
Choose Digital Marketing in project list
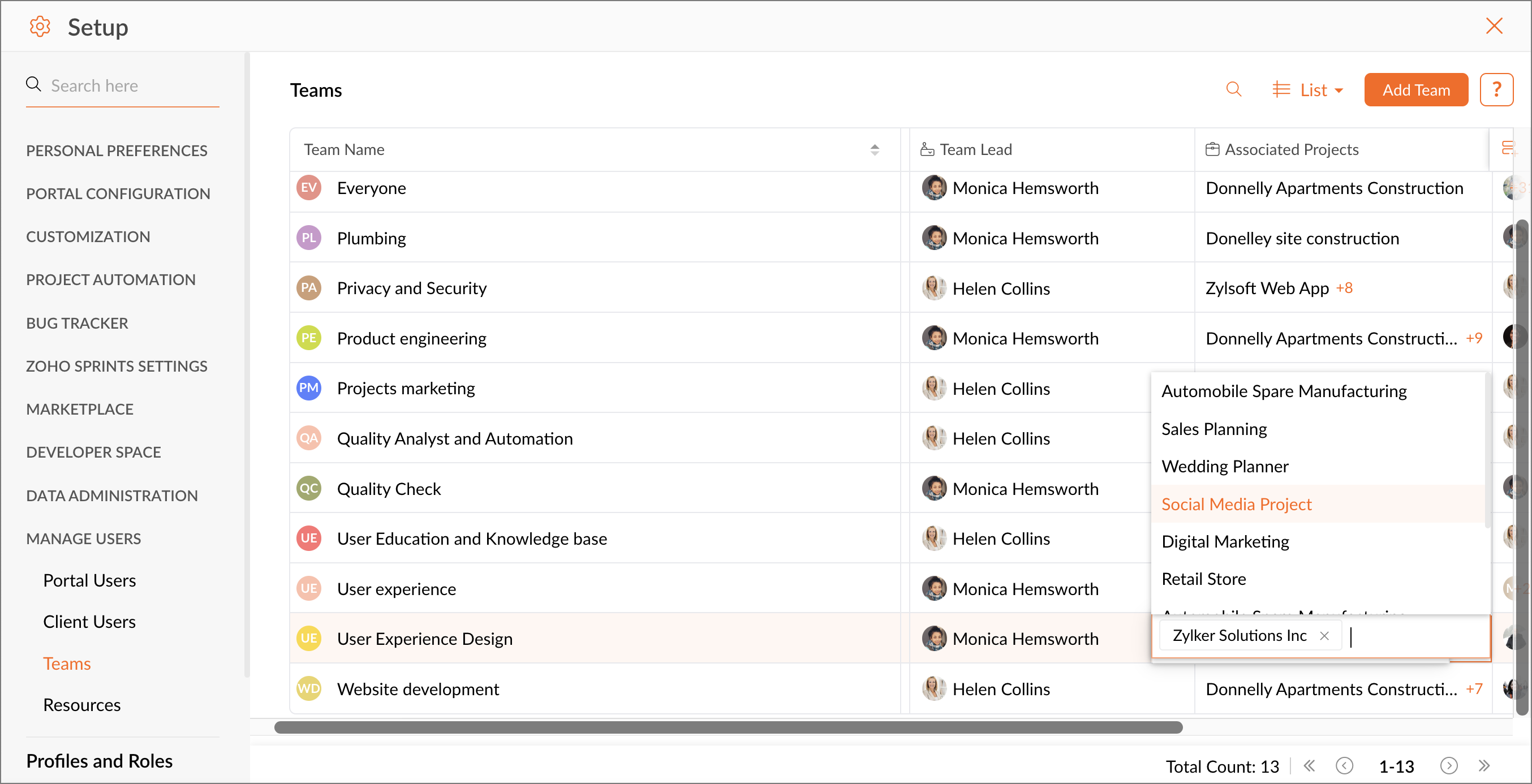1225,542
